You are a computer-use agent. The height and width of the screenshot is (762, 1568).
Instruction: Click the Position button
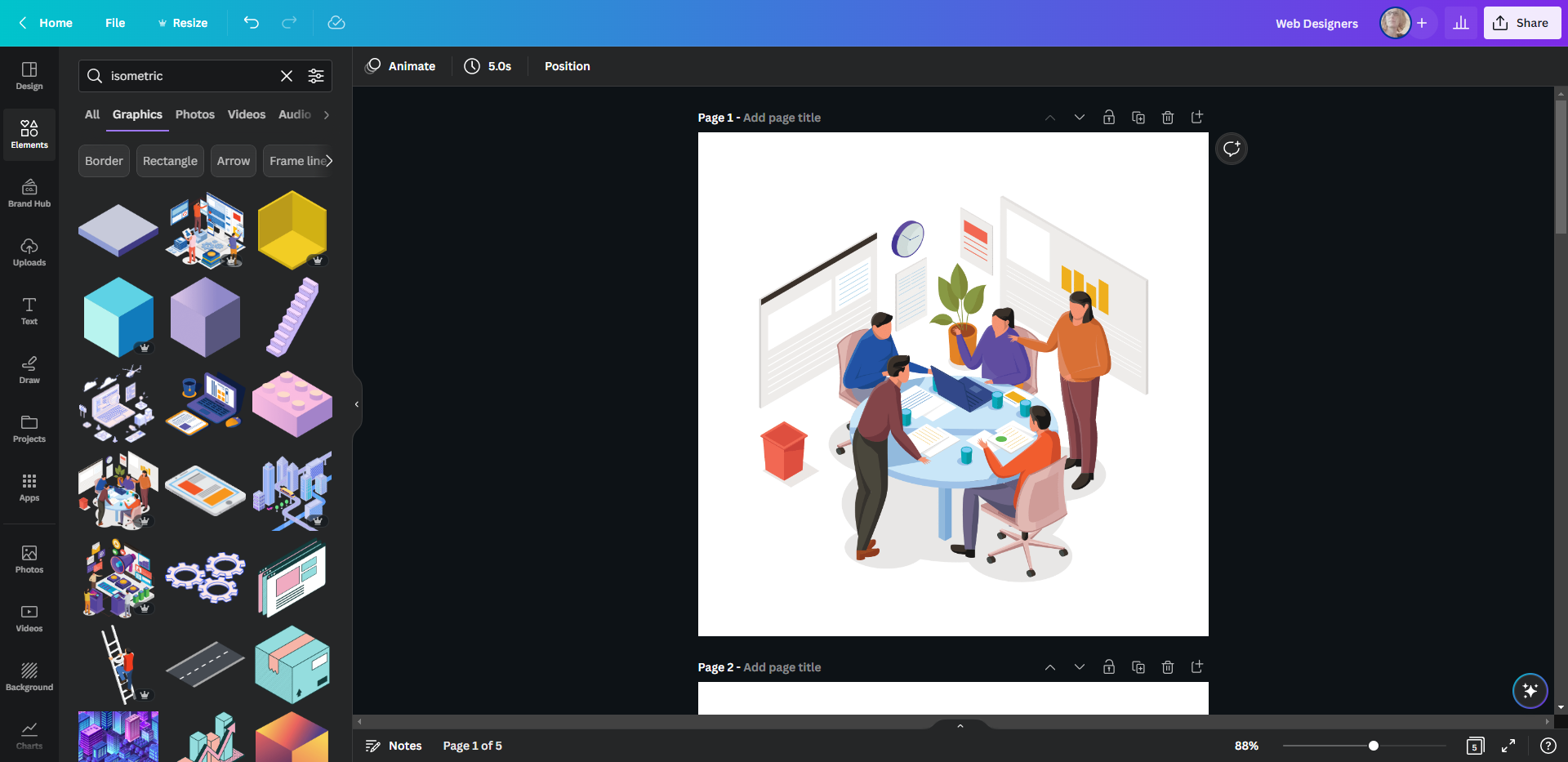point(568,66)
